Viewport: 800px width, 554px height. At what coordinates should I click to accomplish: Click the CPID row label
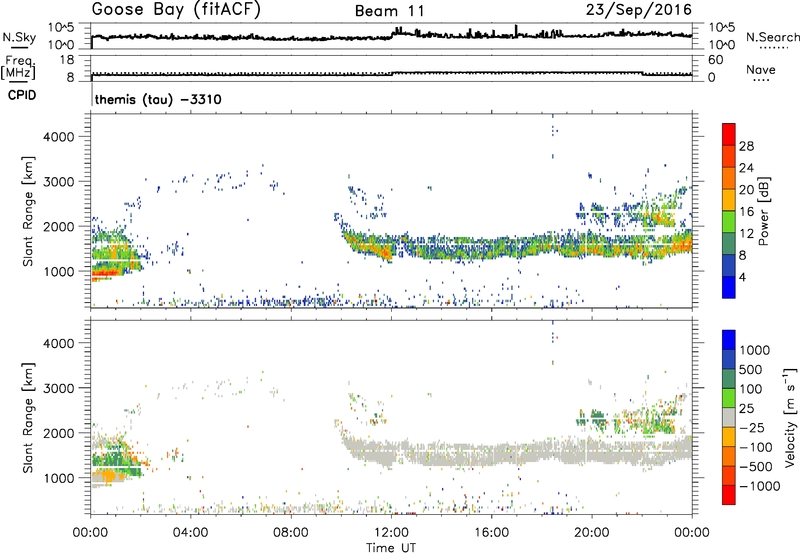pyautogui.click(x=22, y=95)
